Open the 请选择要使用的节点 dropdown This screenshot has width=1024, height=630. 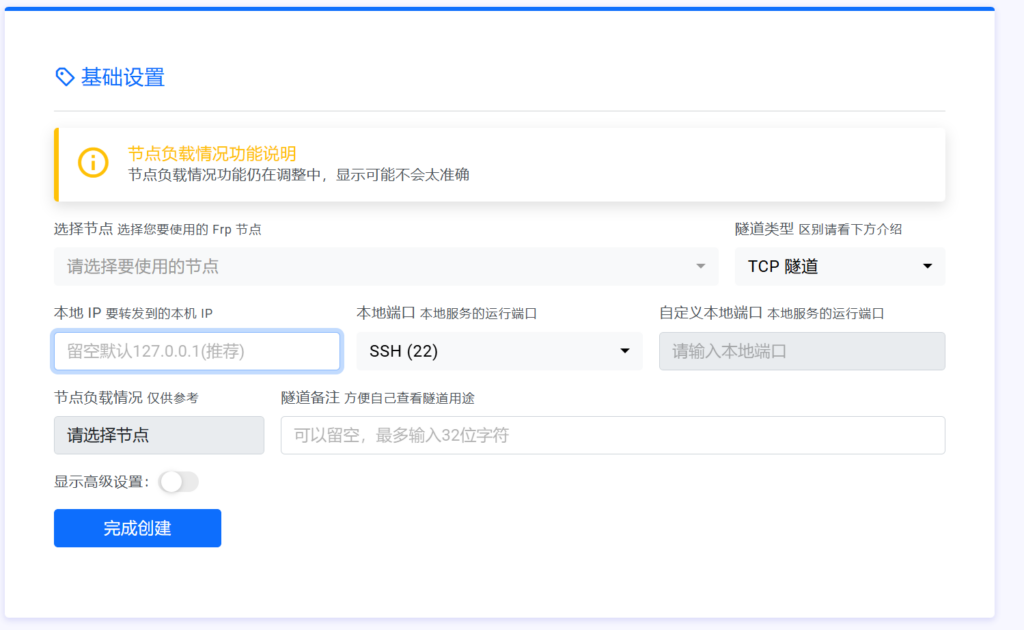coord(385,266)
